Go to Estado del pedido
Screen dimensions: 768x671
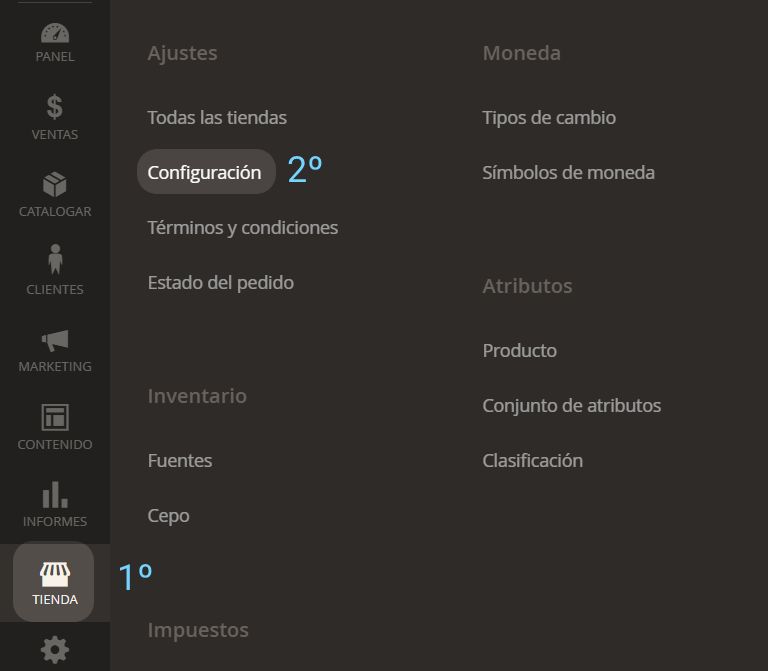(221, 283)
